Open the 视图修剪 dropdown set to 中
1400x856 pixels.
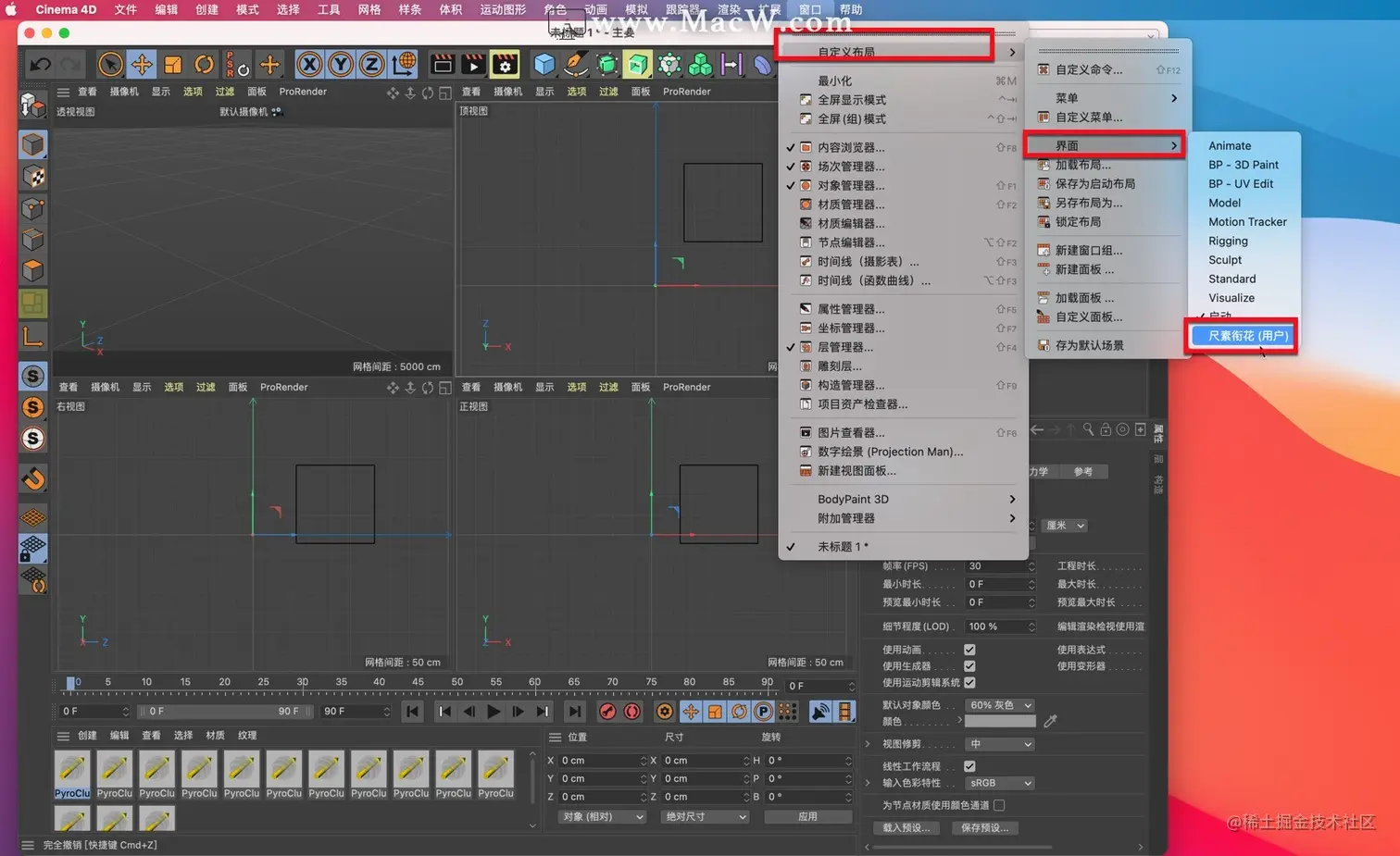click(x=1000, y=744)
